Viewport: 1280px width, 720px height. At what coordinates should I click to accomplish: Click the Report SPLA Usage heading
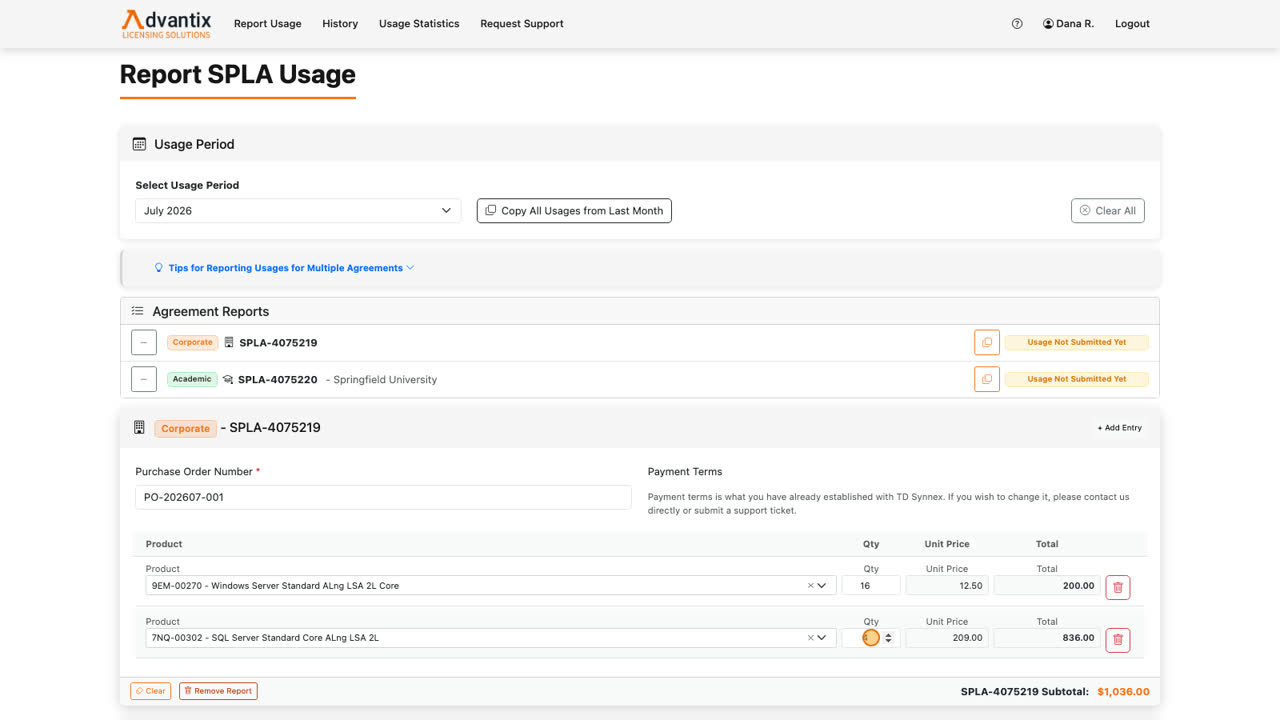tap(238, 75)
